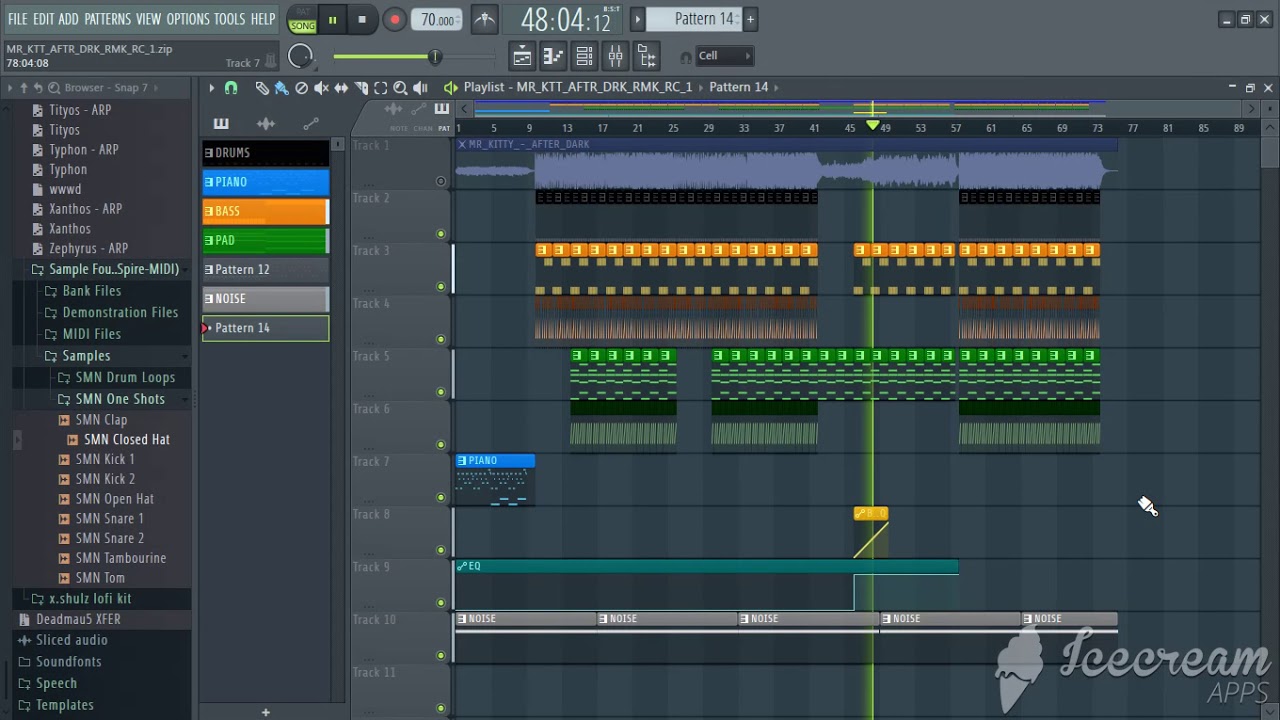Click the browser search magnifier icon

click(x=54, y=88)
